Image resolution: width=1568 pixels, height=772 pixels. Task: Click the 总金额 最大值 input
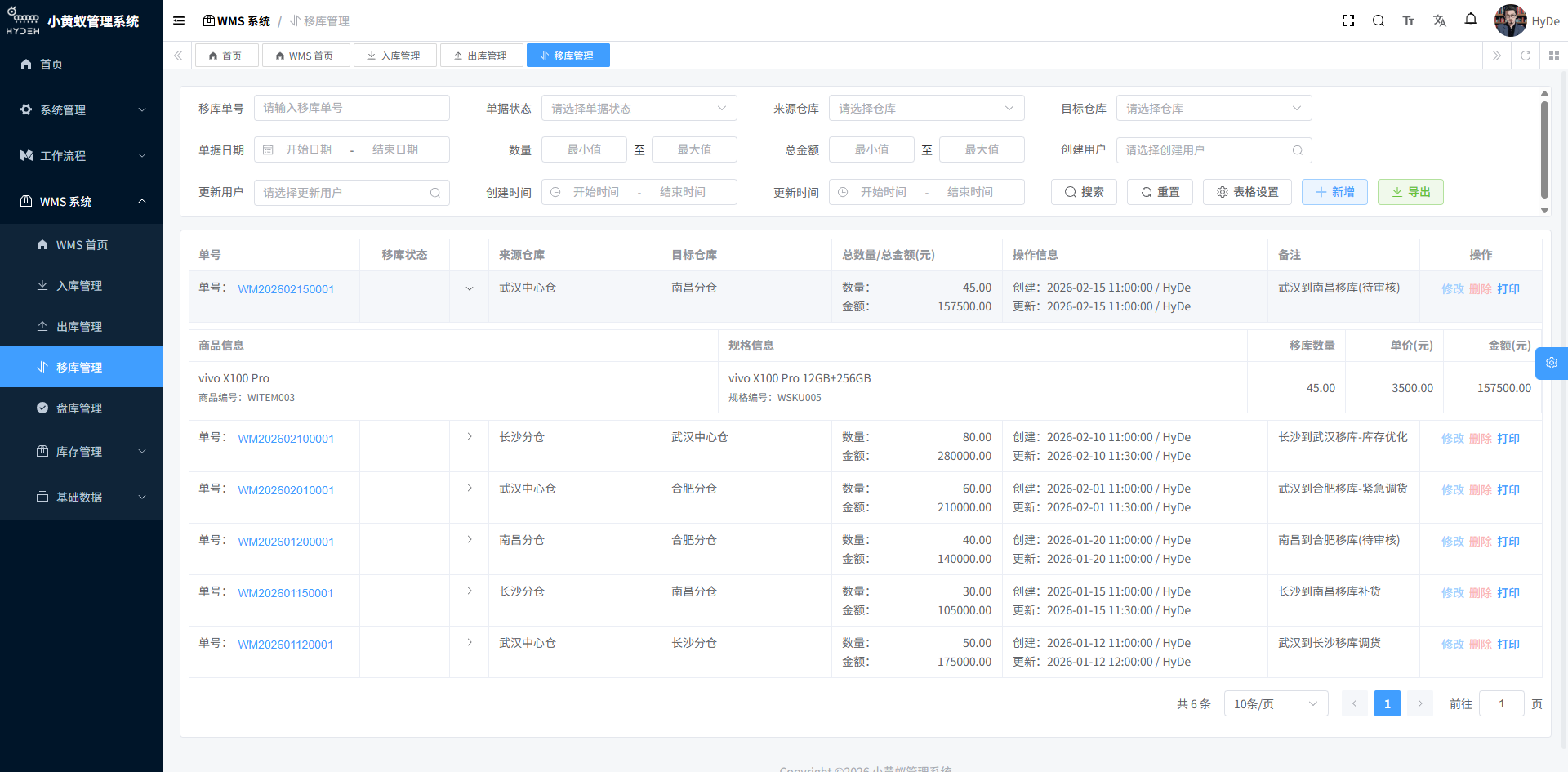982,149
